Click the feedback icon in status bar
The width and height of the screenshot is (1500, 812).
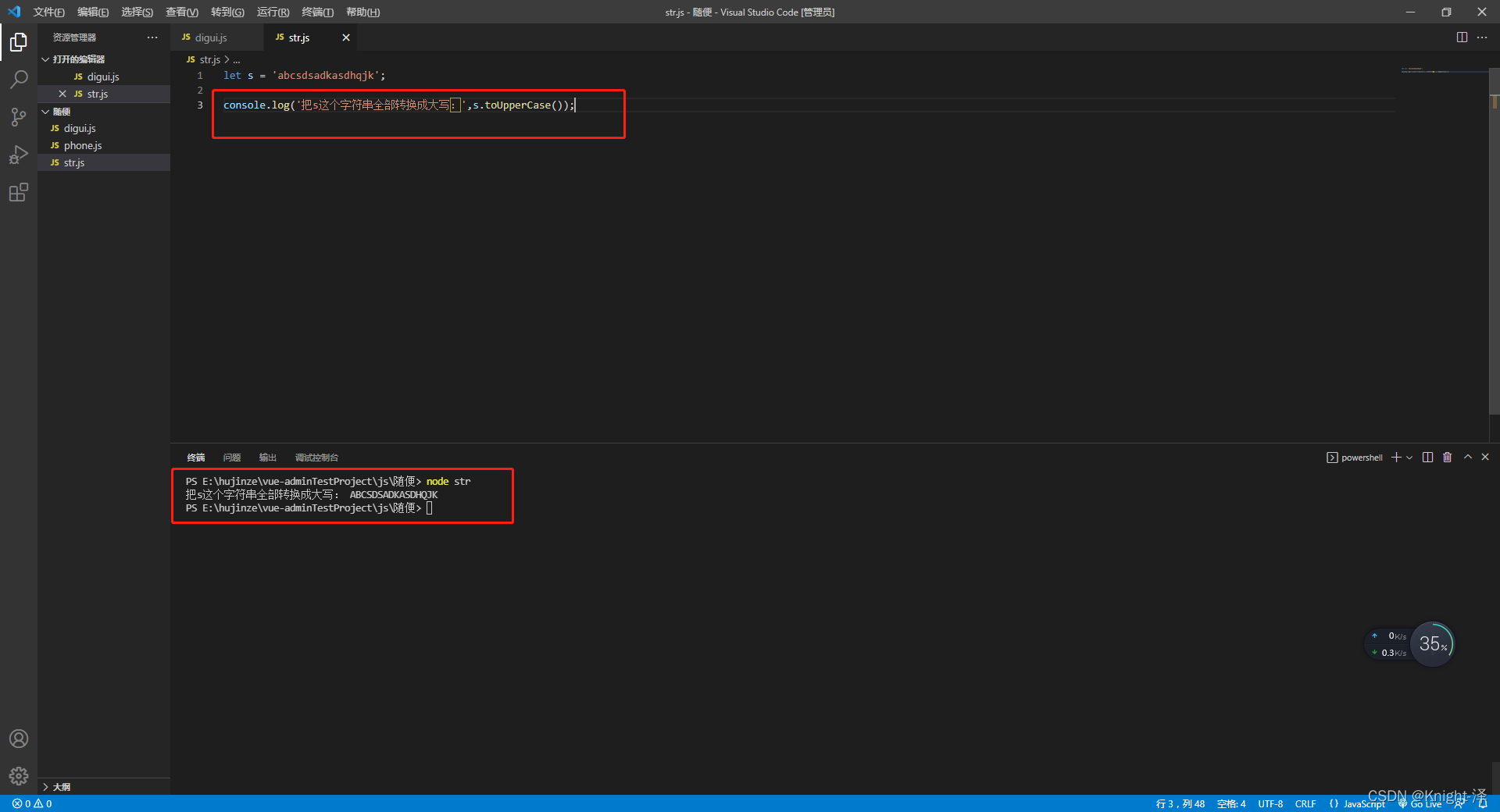click(1459, 803)
